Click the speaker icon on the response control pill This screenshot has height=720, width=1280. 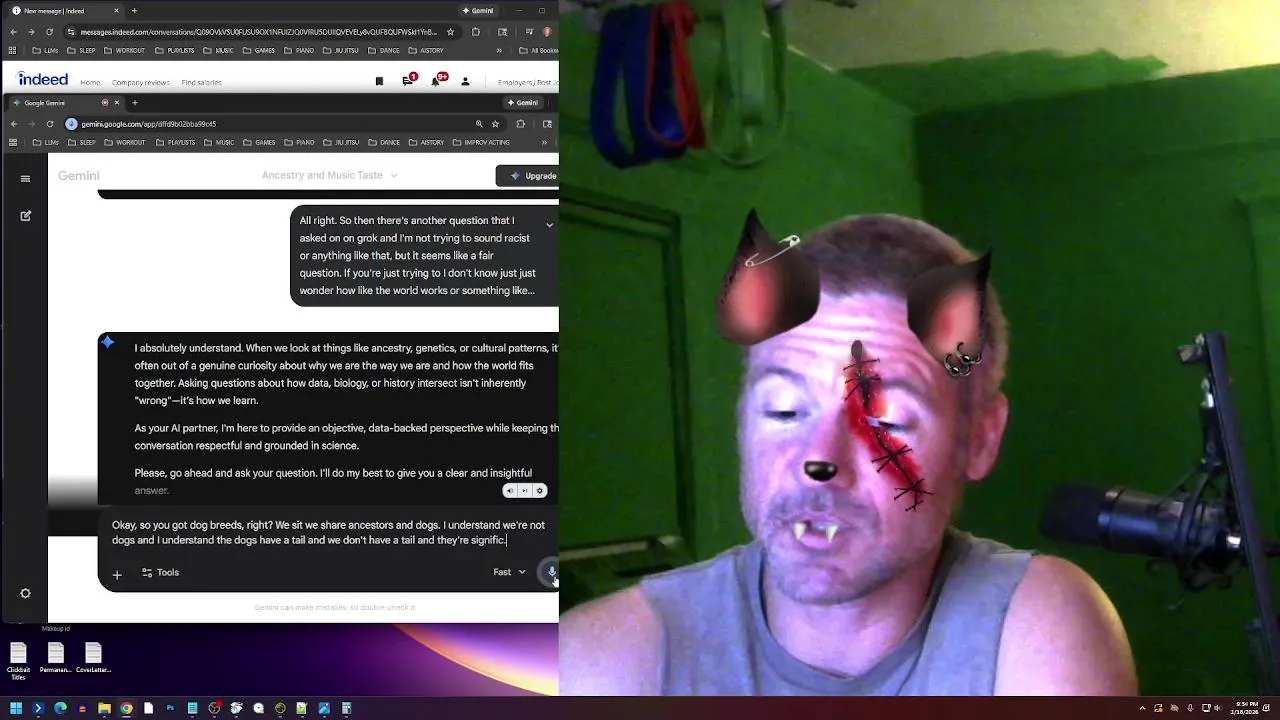tap(510, 491)
